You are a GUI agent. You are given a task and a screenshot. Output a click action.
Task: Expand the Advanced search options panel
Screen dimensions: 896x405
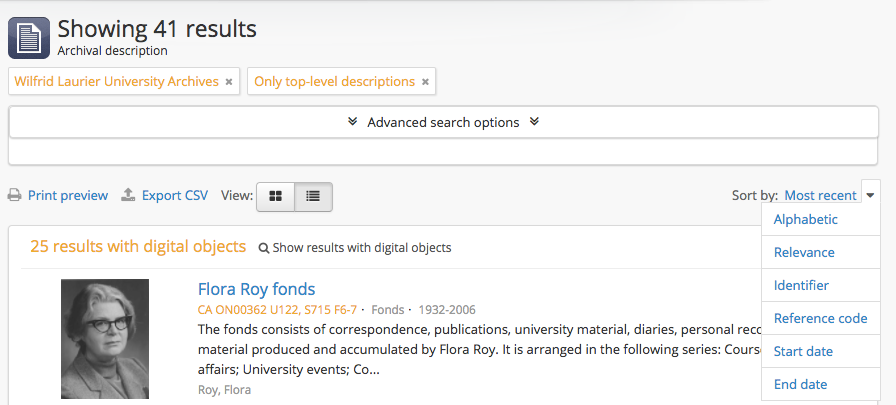443,122
